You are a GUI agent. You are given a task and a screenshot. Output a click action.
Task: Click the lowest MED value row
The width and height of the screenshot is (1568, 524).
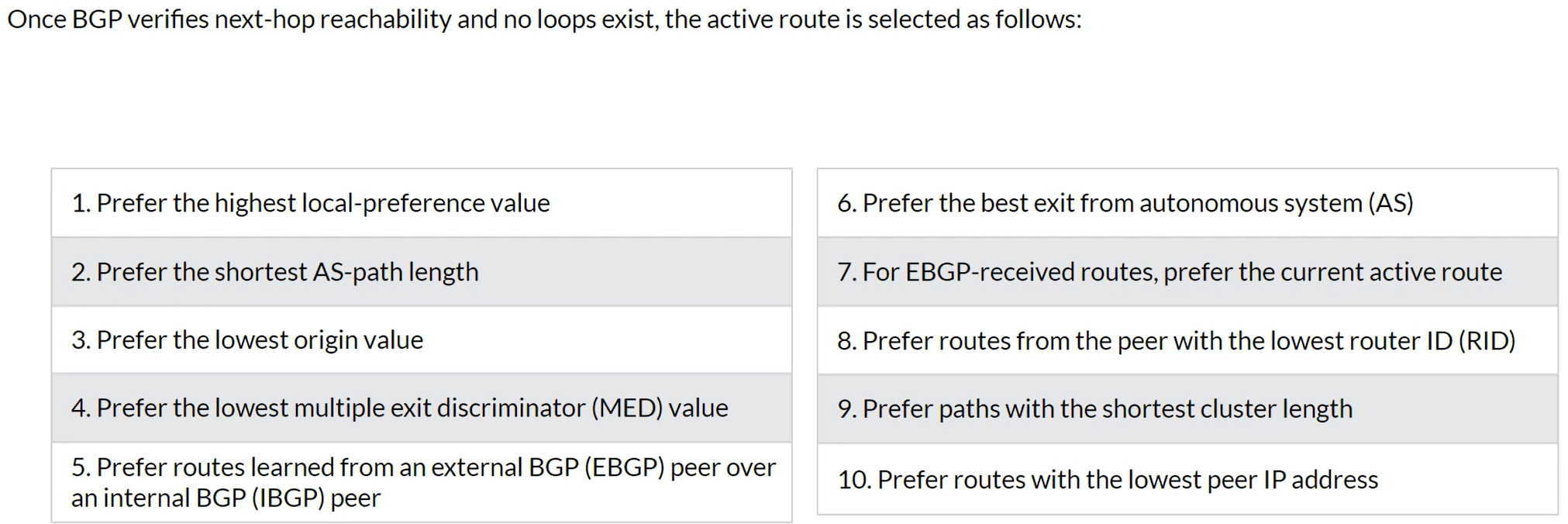(x=422, y=408)
